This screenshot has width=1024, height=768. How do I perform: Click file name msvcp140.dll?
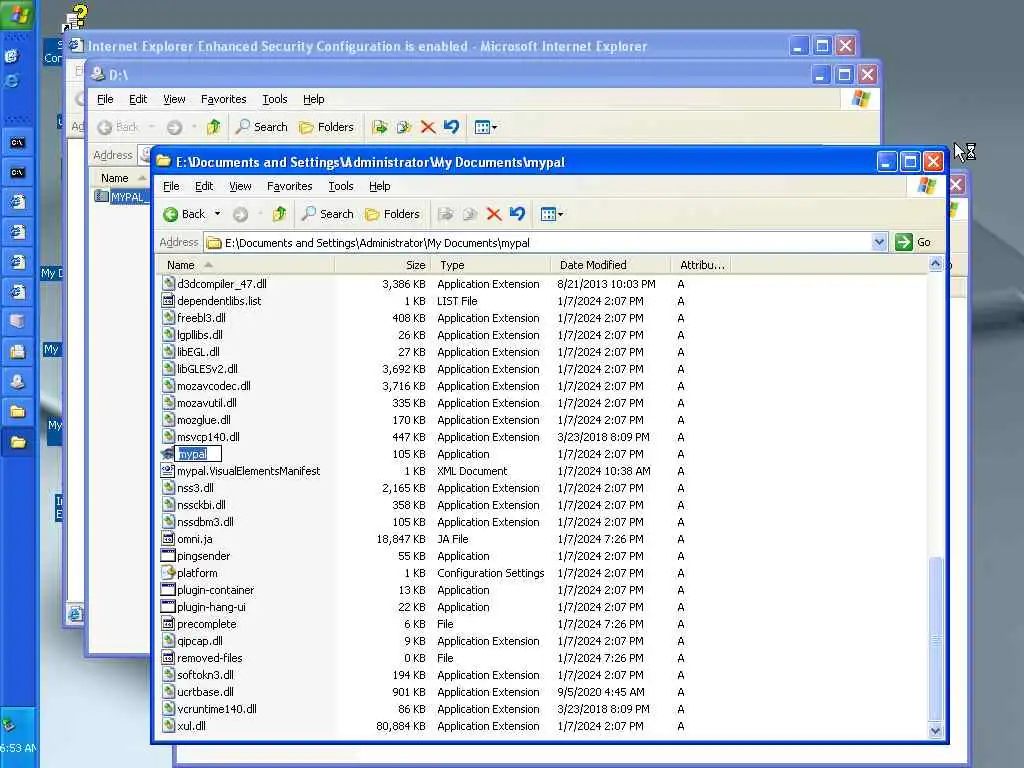coord(208,436)
